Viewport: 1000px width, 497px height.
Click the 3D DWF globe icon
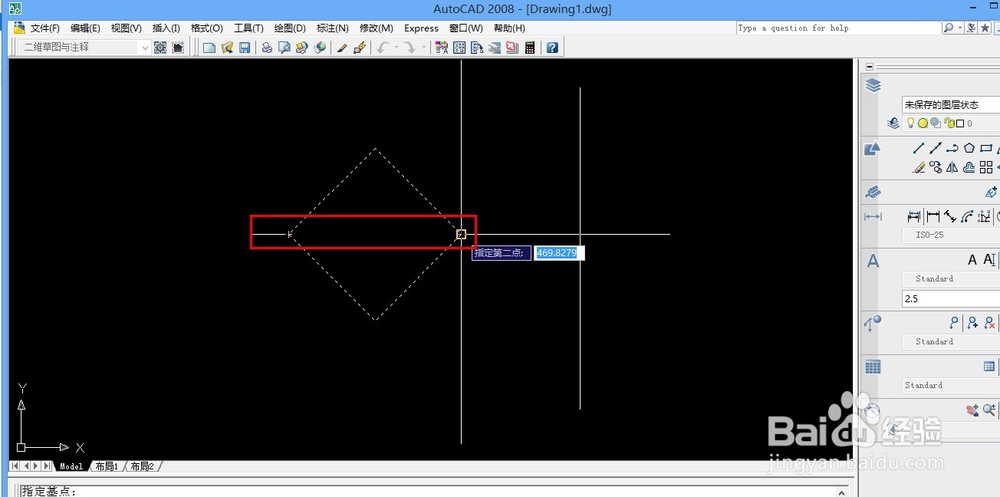(x=320, y=47)
